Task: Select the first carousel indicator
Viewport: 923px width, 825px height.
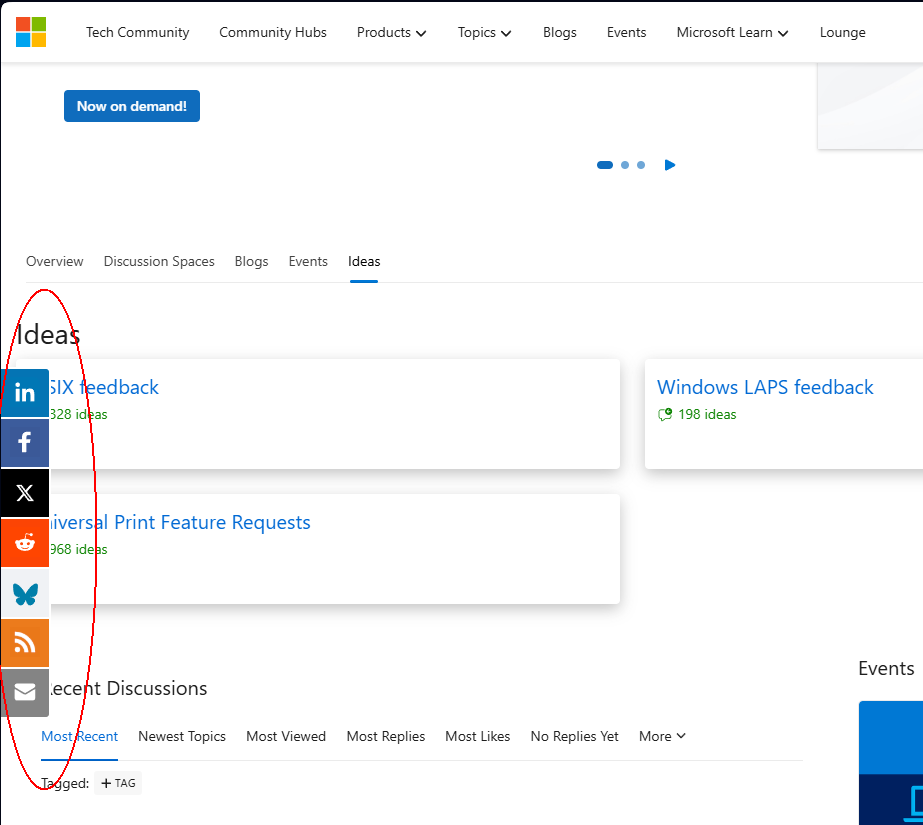Action: [x=605, y=165]
